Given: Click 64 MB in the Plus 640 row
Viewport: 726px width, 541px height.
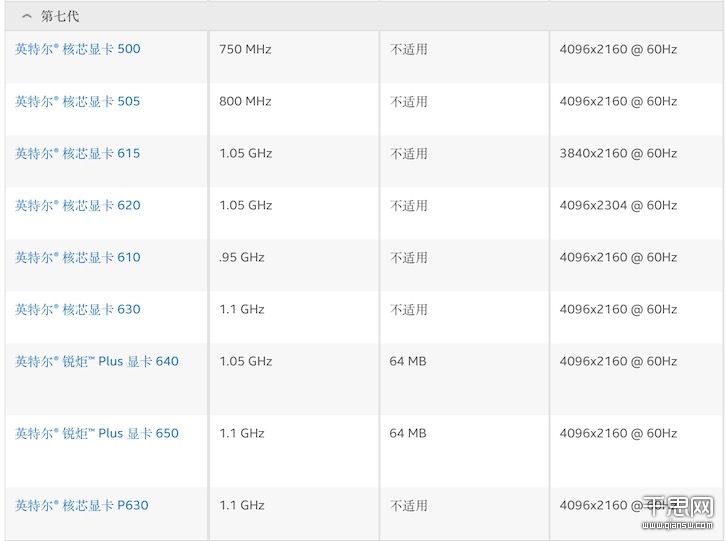Looking at the screenshot, I should 408,361.
